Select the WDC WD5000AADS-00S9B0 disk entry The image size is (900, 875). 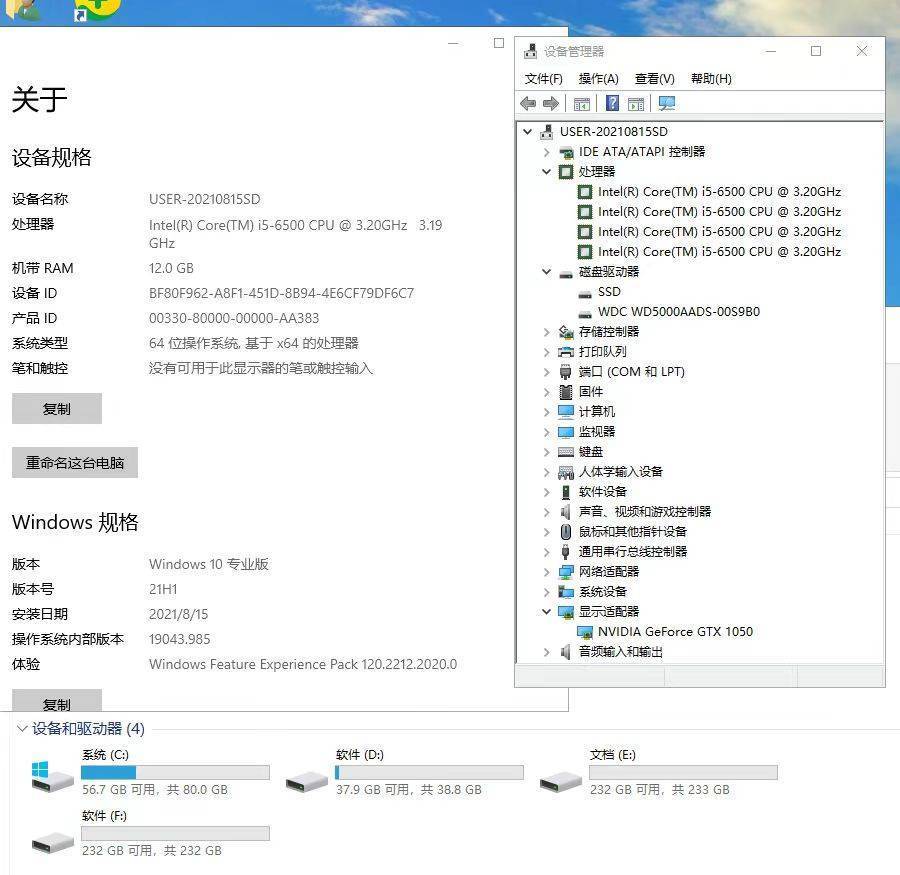(x=678, y=312)
